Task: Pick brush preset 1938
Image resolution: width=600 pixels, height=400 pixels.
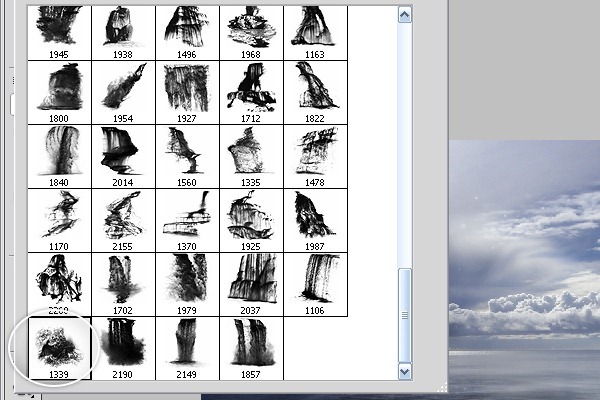Action: (123, 33)
